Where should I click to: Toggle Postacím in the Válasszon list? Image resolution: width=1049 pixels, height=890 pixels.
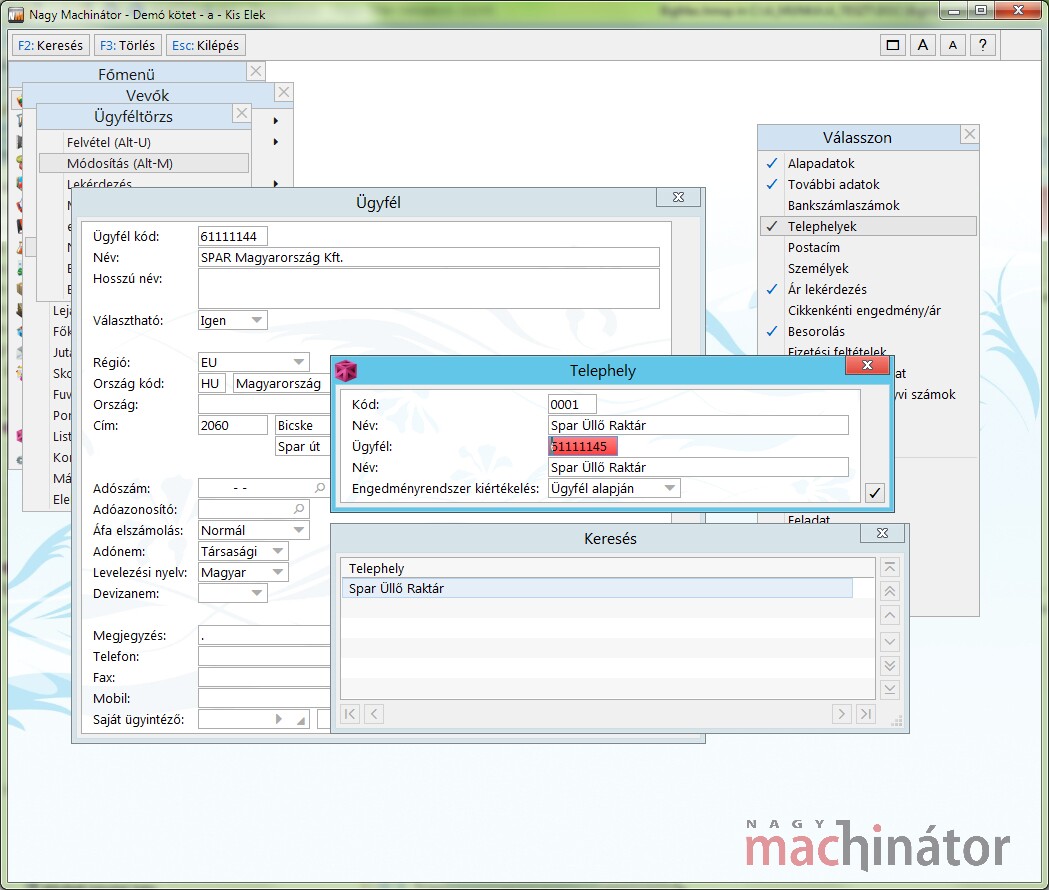click(868, 248)
